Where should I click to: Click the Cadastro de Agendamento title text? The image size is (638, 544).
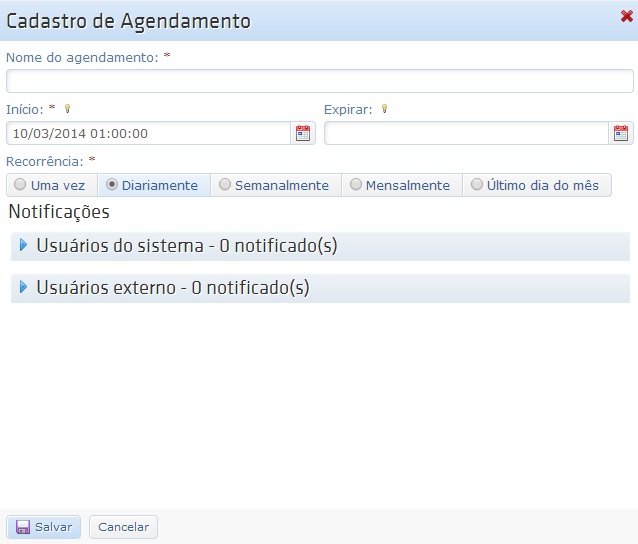click(129, 21)
